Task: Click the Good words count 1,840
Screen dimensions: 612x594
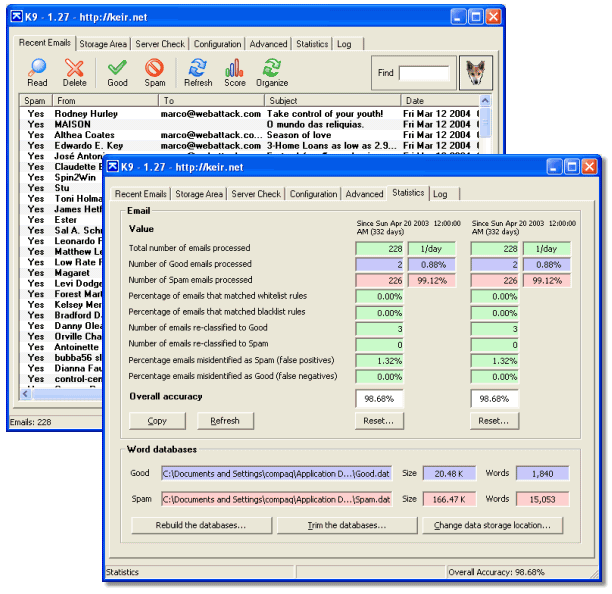Action: point(542,473)
